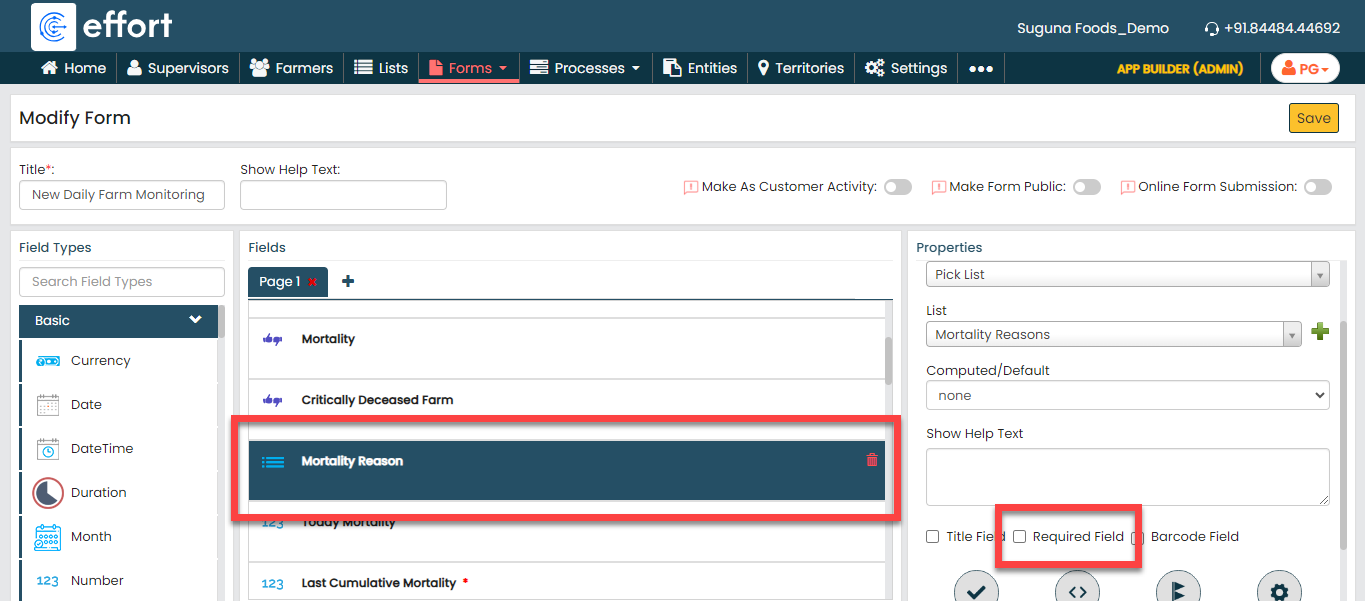Open the Computed/Default dropdown
The image size is (1365, 601).
1127,396
